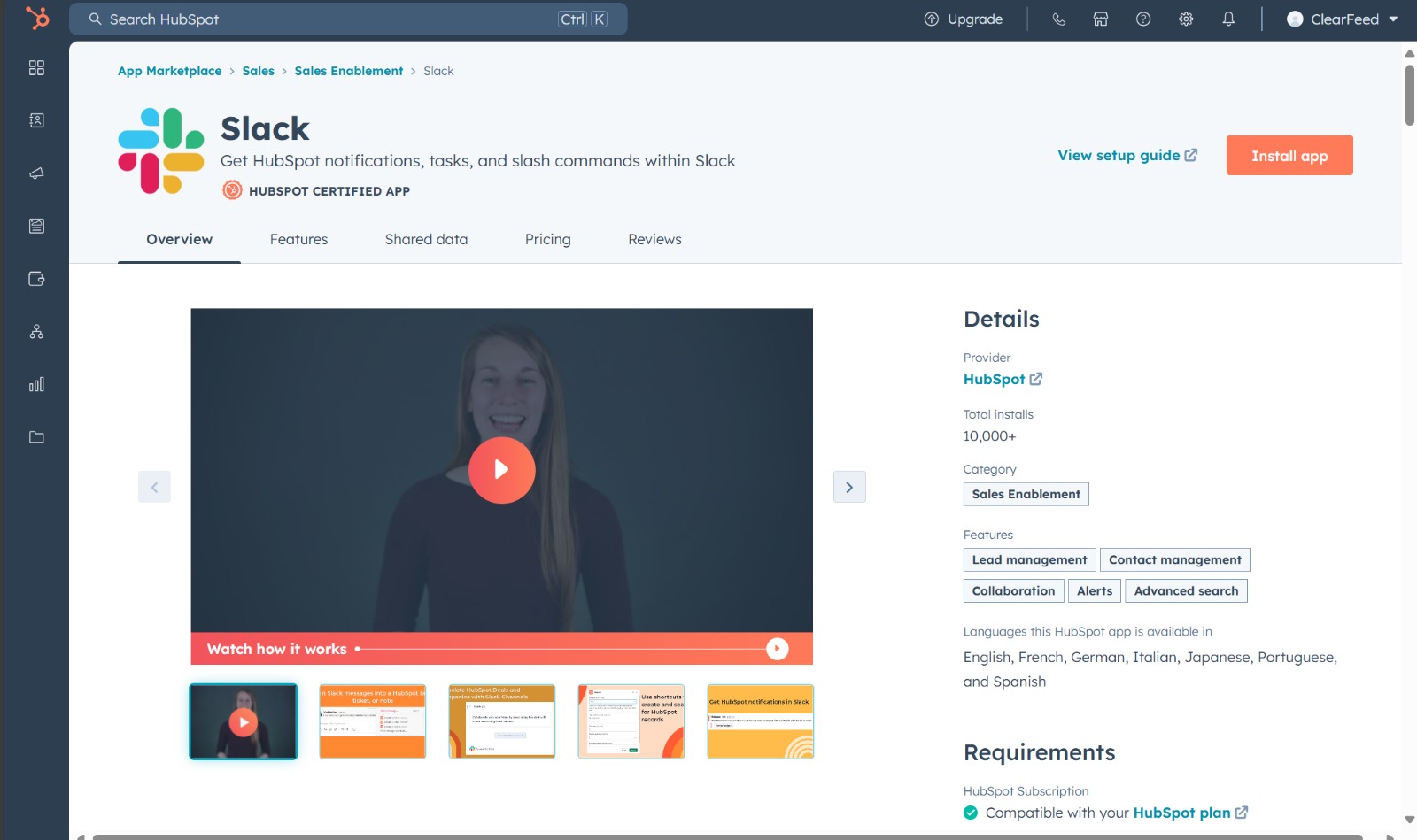
Task: Click the Lead management feature tag
Action: [1029, 559]
